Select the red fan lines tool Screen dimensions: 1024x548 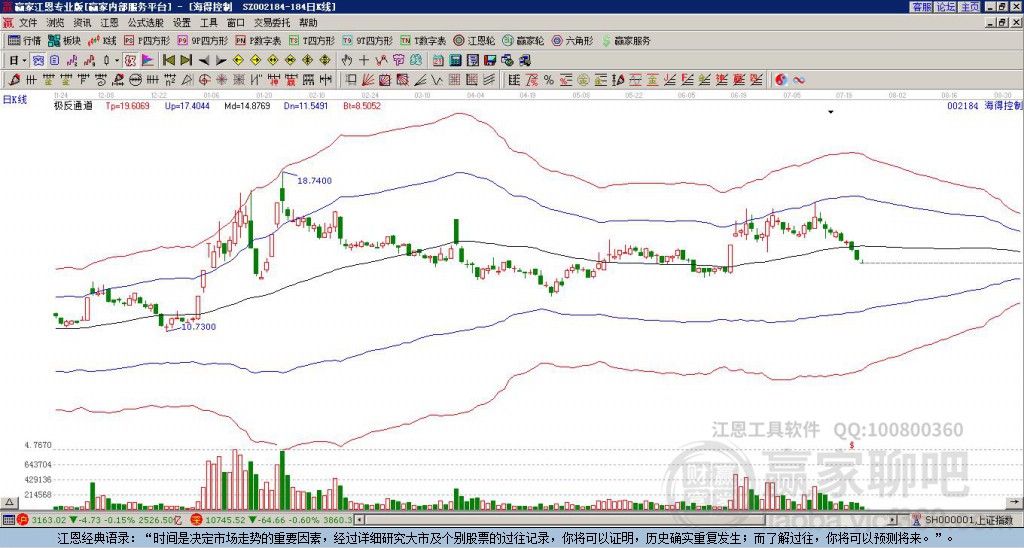click(x=367, y=80)
